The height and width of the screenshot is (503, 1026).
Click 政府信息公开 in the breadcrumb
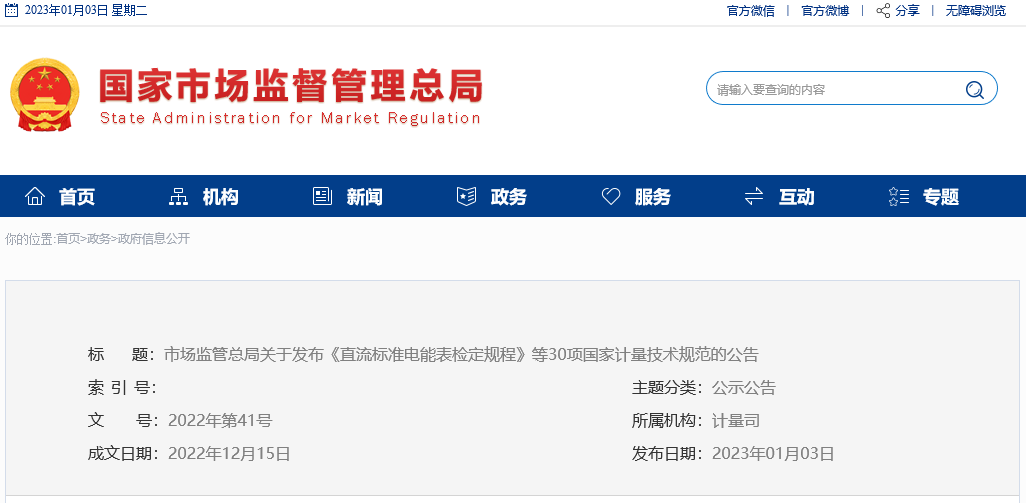[x=154, y=239]
